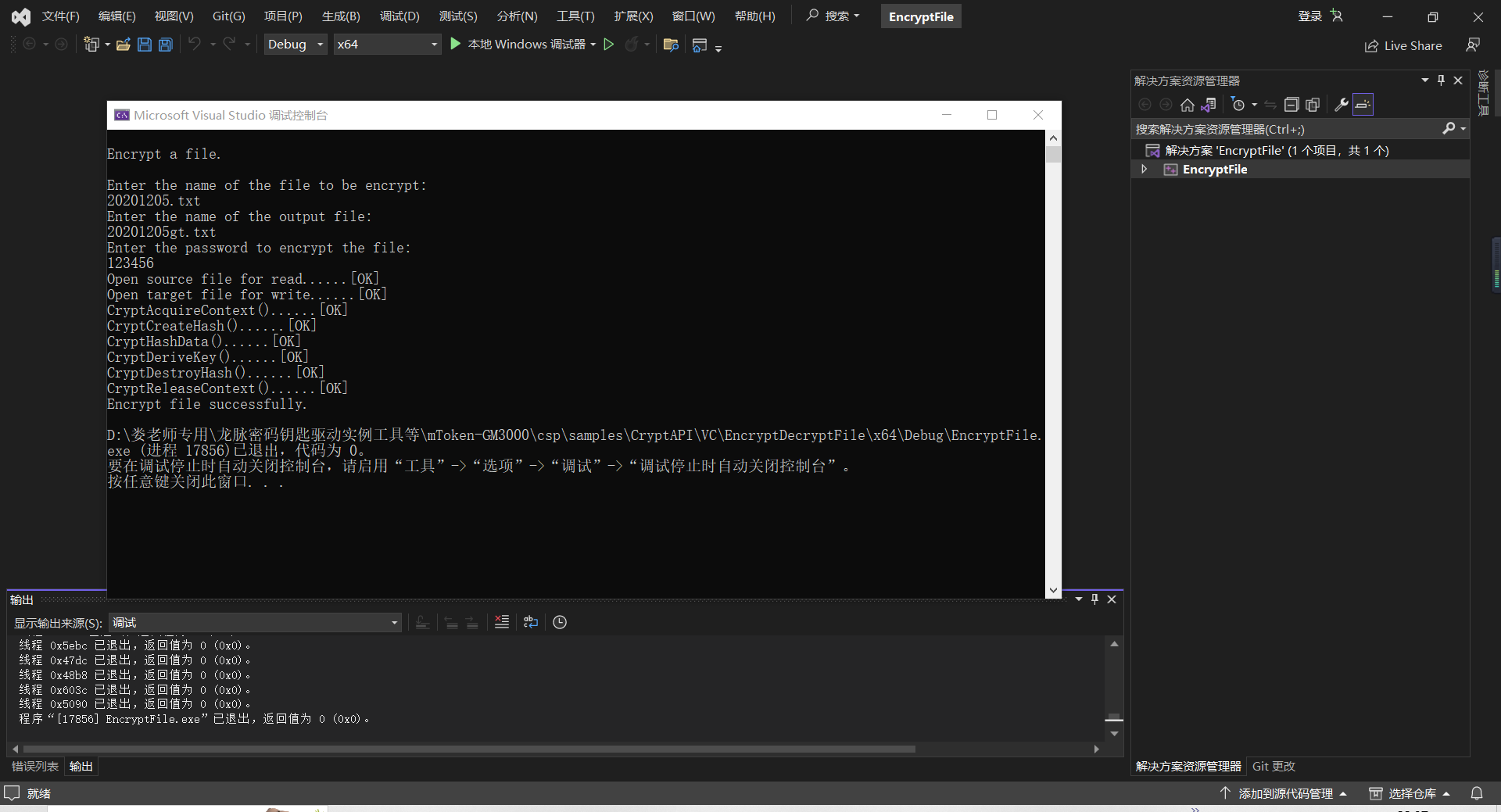Image resolution: width=1501 pixels, height=812 pixels.
Task: Open the 视图(V) menu
Action: pos(174,16)
